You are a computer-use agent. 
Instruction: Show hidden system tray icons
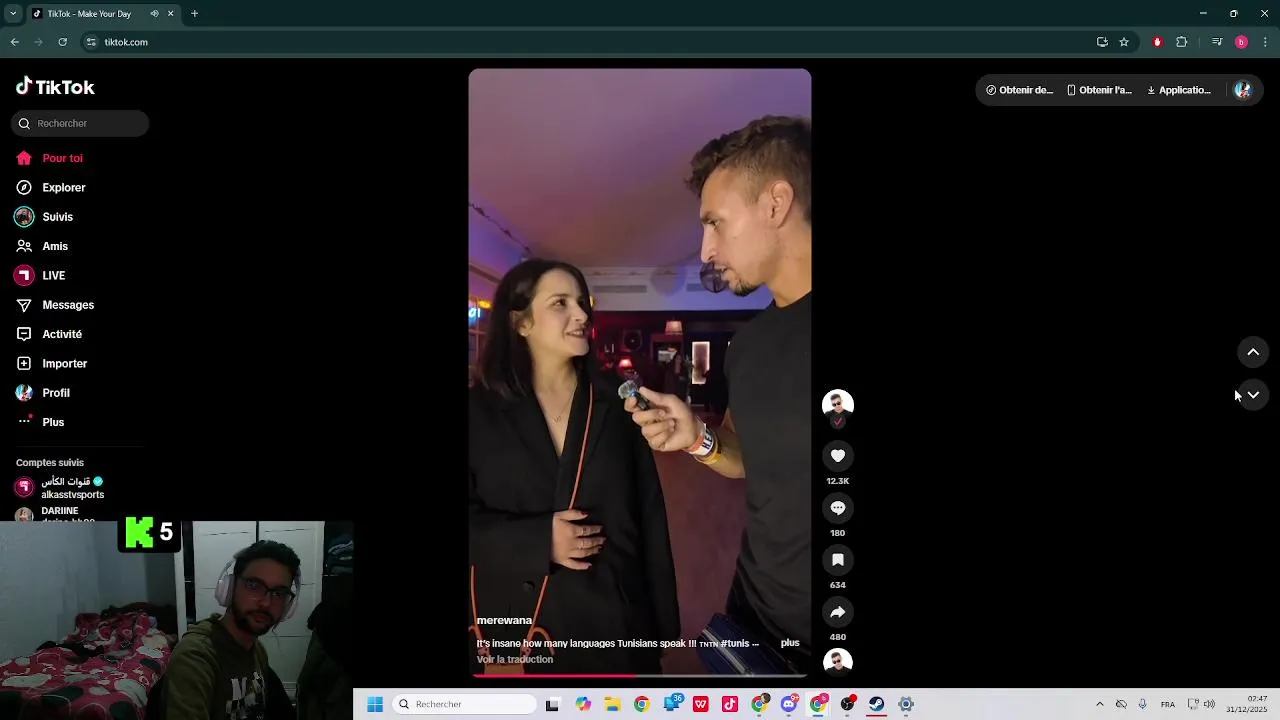click(x=1099, y=704)
